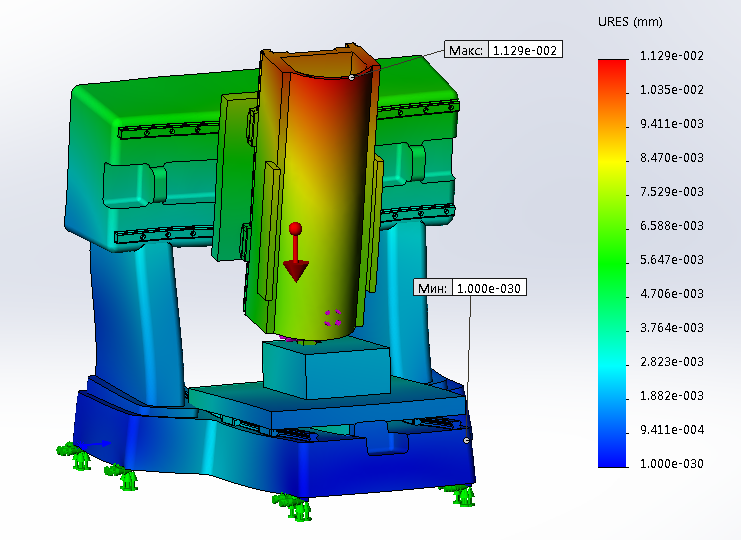Click the bottom legend value 1.000e-030
Screen dimensions: 741x540
coord(672,464)
